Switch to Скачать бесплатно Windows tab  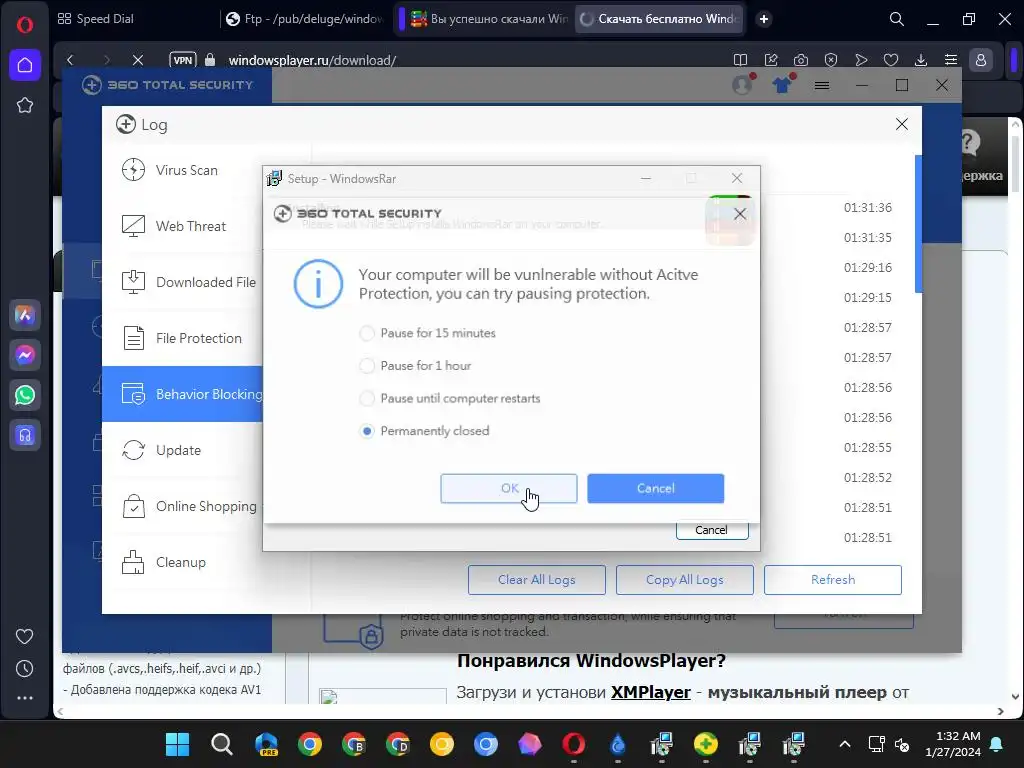click(x=660, y=19)
